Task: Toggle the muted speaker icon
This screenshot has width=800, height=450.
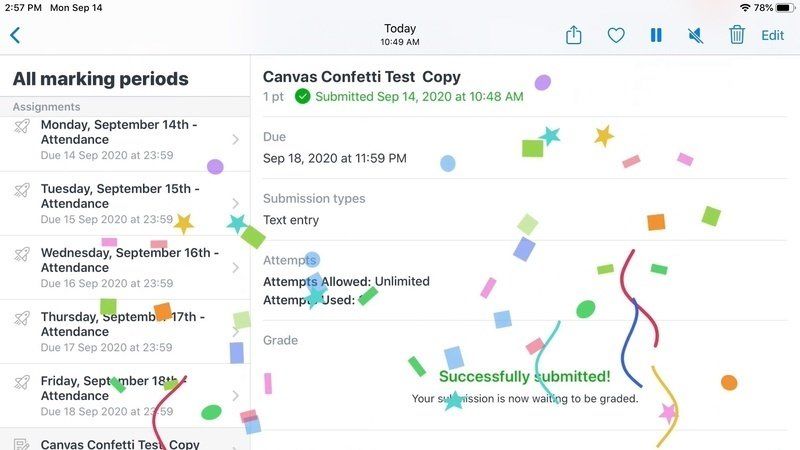Action: pyautogui.click(x=696, y=35)
